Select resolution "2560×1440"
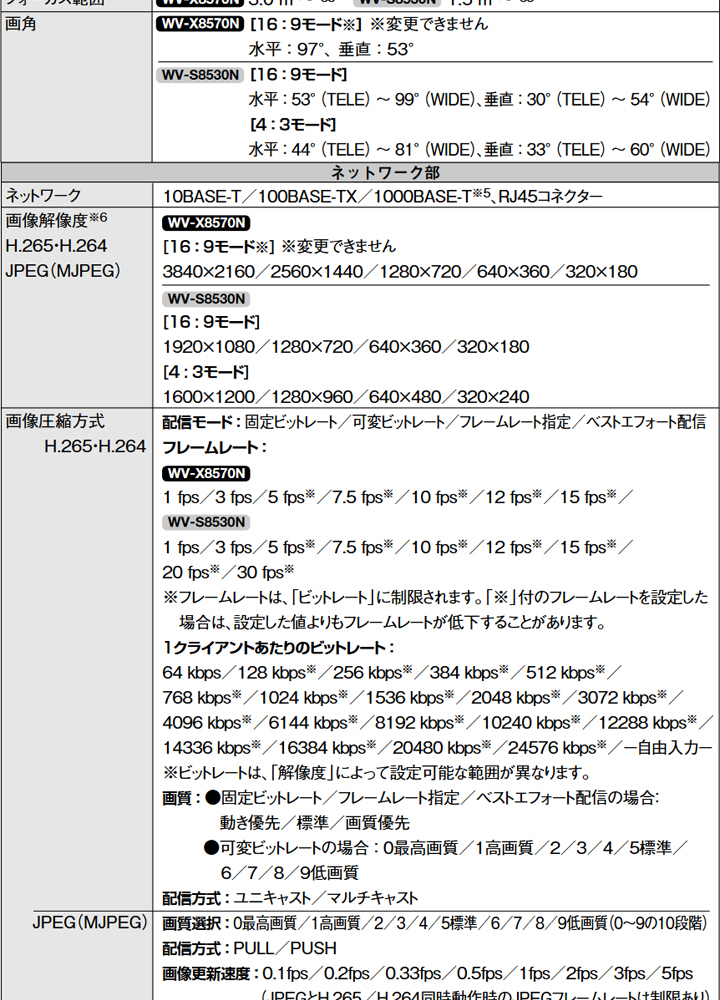This screenshot has width=720, height=1000. (x=317, y=272)
